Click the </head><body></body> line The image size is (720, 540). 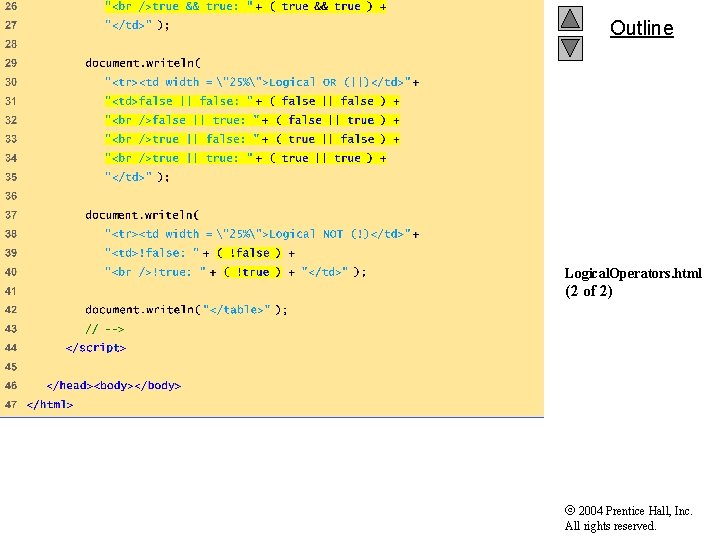(x=114, y=386)
